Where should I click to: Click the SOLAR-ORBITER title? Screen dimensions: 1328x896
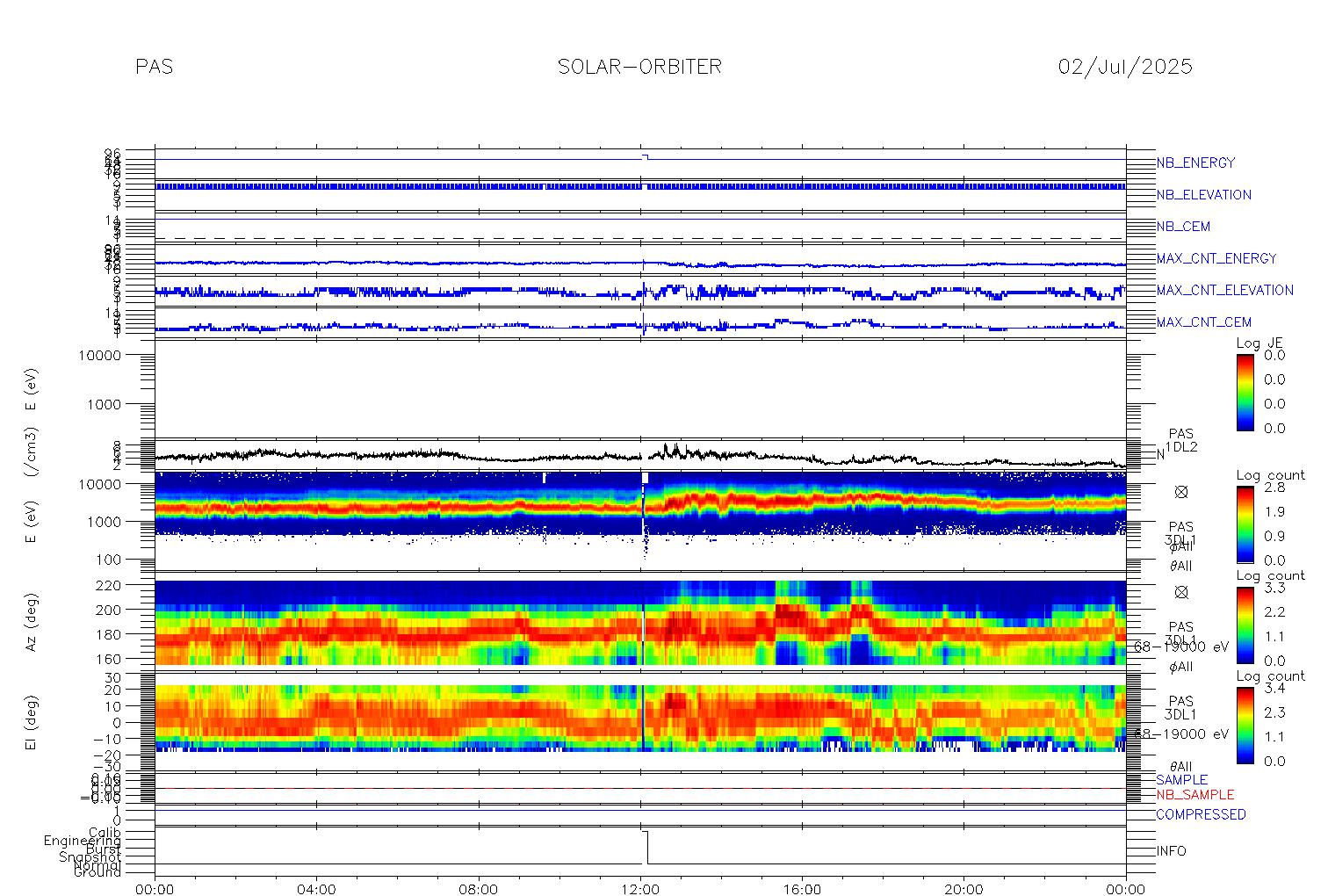(x=639, y=67)
